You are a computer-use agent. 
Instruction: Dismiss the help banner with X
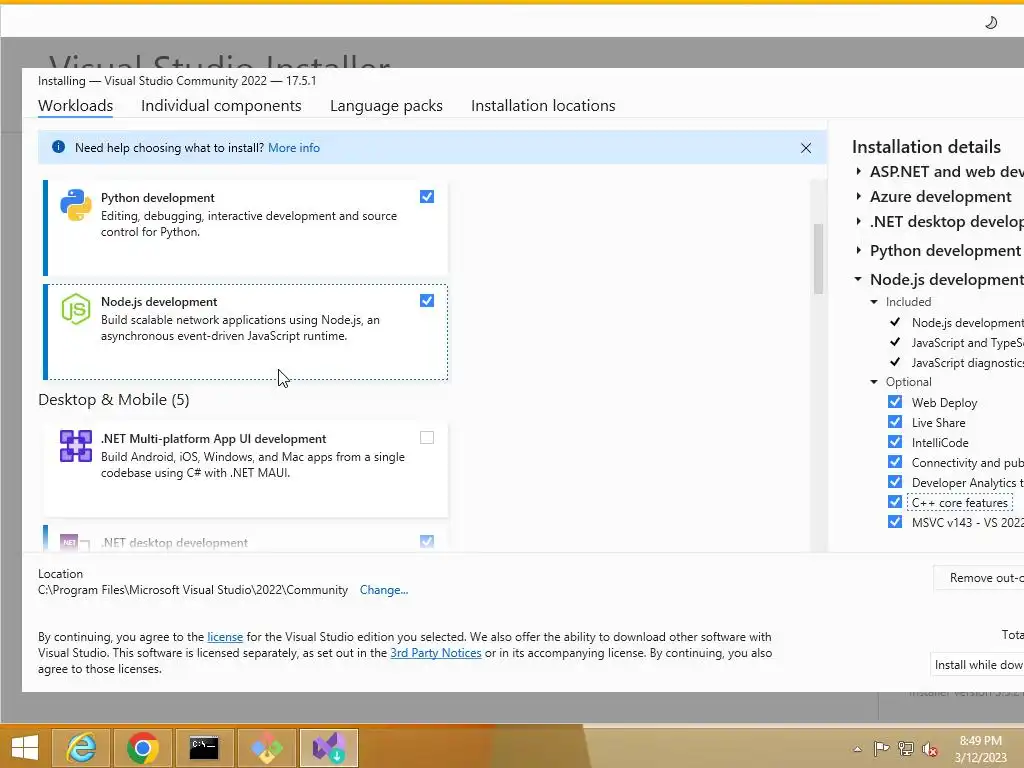(806, 148)
